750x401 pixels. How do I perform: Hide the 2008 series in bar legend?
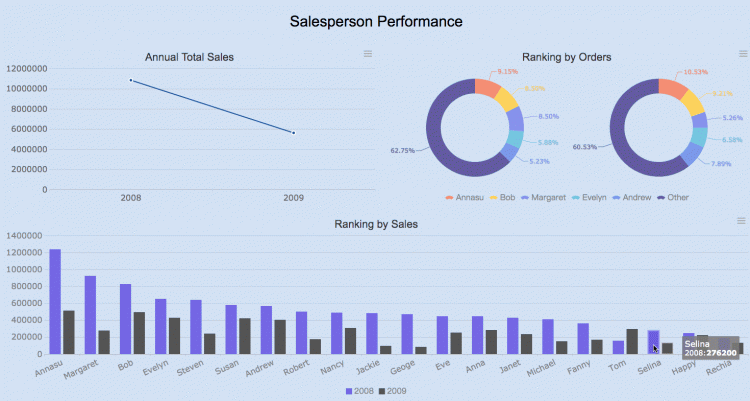[x=360, y=391]
